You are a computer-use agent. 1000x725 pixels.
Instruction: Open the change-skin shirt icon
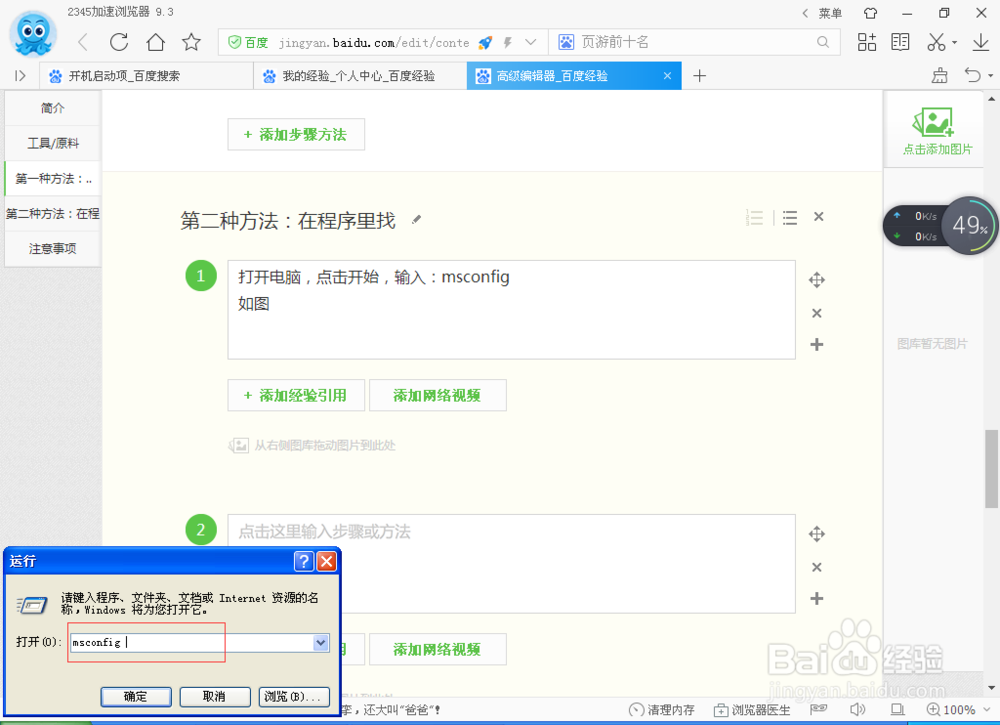coord(869,14)
